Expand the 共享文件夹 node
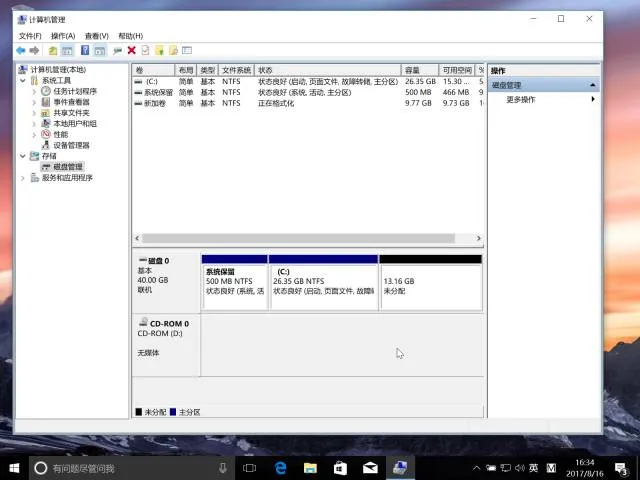Viewport: 640px width, 480px height. pyautogui.click(x=34, y=113)
